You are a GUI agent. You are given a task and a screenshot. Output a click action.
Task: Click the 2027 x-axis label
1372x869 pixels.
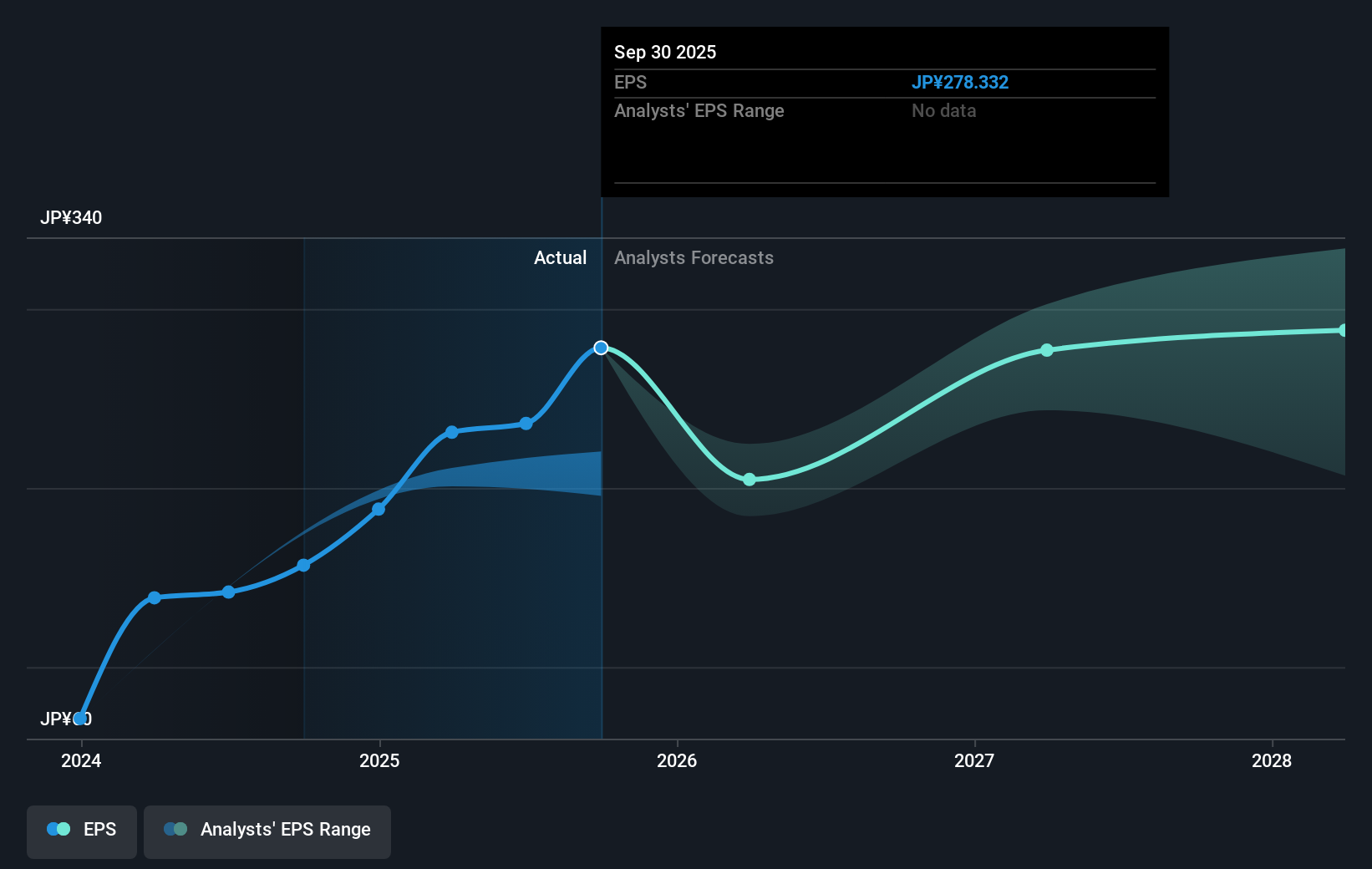974,760
